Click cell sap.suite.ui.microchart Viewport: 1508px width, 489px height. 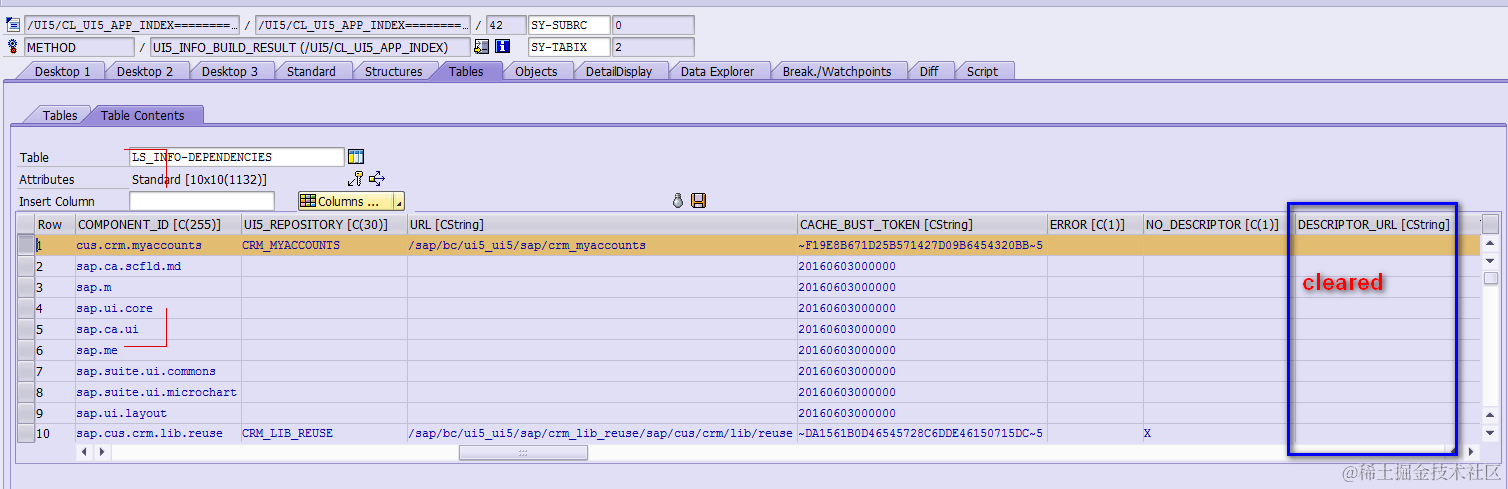coord(157,392)
